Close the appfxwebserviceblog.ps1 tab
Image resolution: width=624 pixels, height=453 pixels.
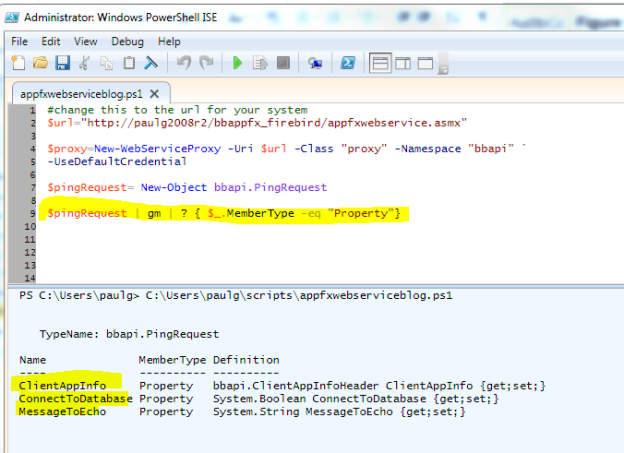155,93
